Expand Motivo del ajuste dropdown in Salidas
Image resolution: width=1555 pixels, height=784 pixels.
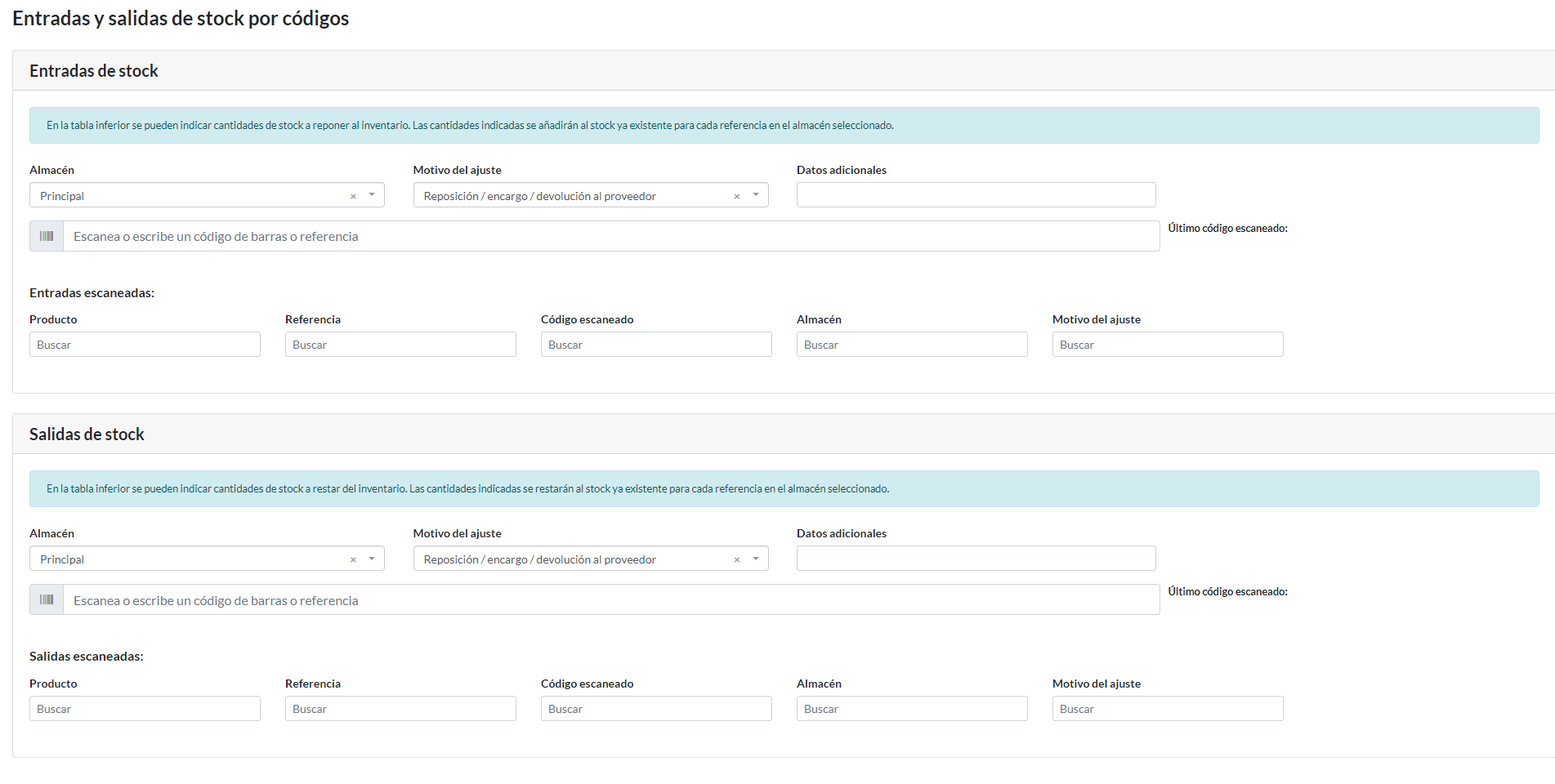pos(756,559)
